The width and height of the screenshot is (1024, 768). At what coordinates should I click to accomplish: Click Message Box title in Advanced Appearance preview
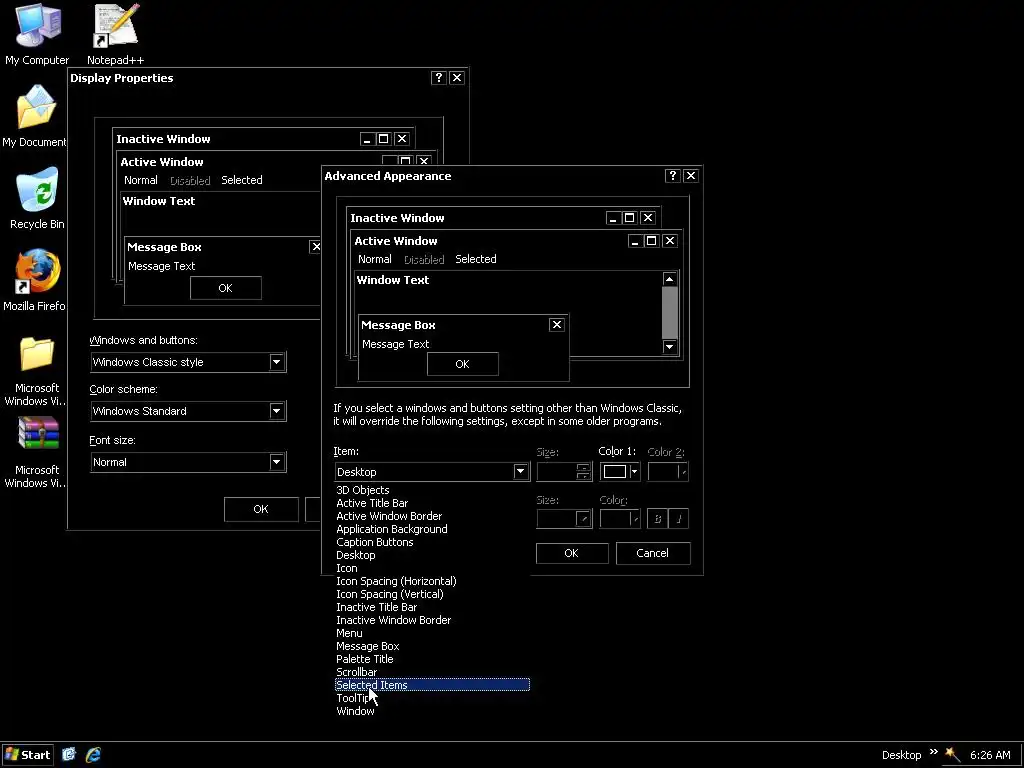point(398,325)
